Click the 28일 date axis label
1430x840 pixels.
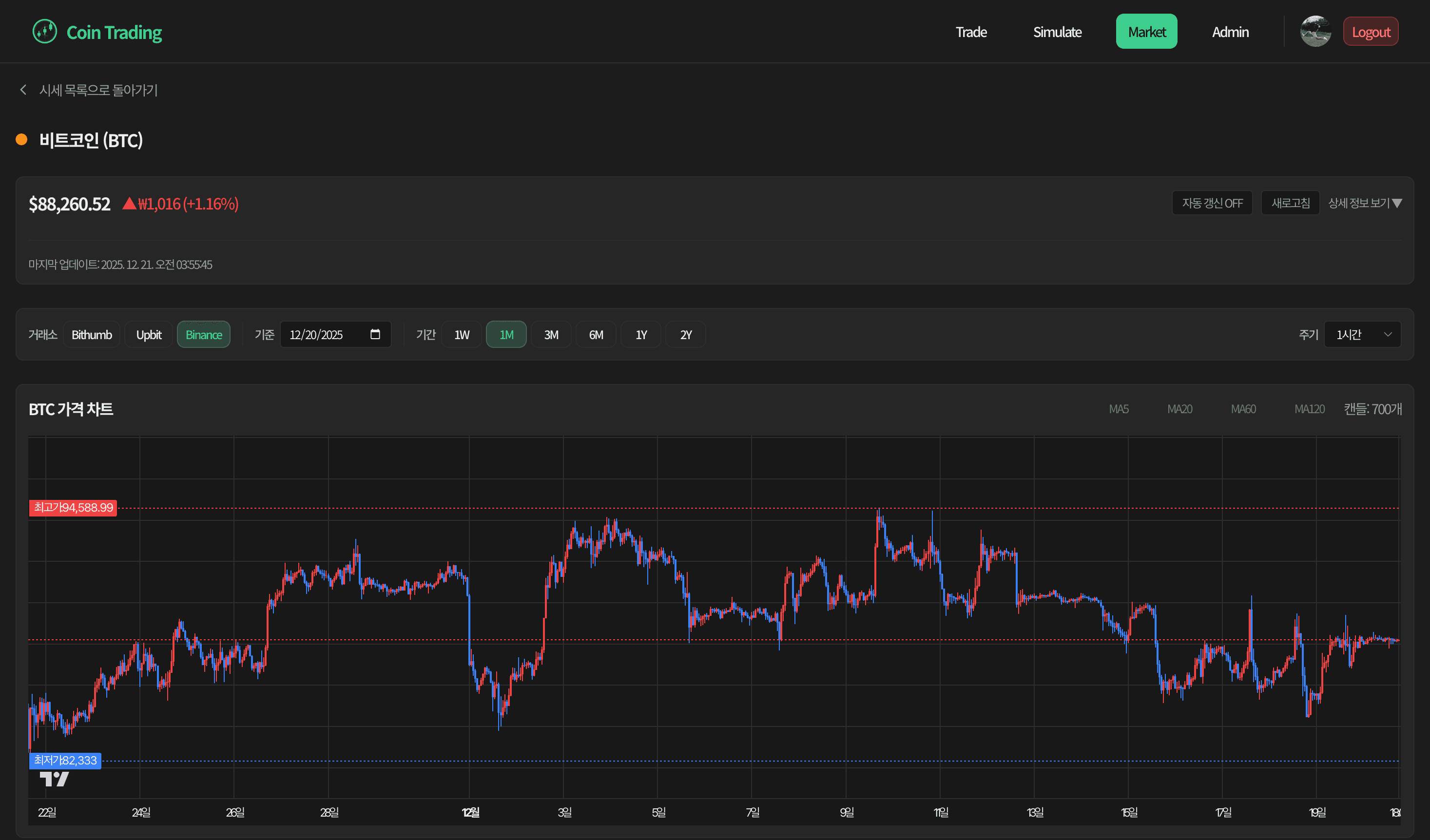[329, 812]
